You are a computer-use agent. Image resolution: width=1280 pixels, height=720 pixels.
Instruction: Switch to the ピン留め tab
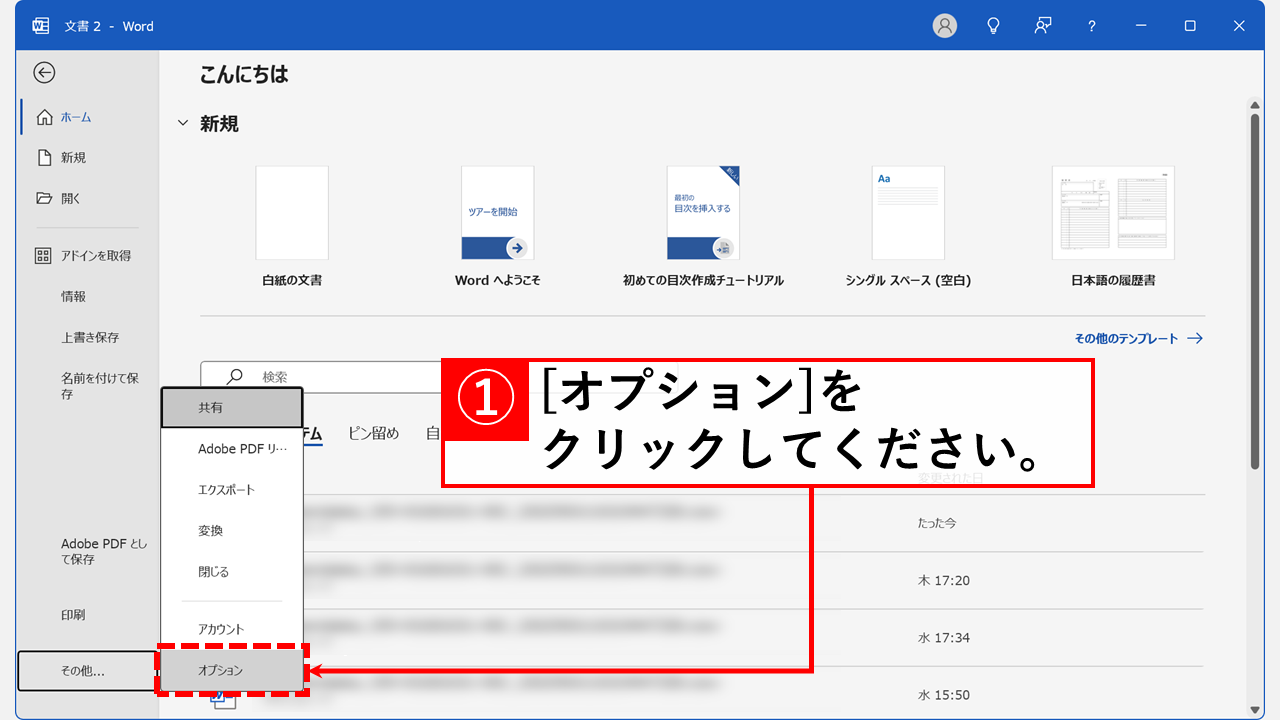[373, 433]
